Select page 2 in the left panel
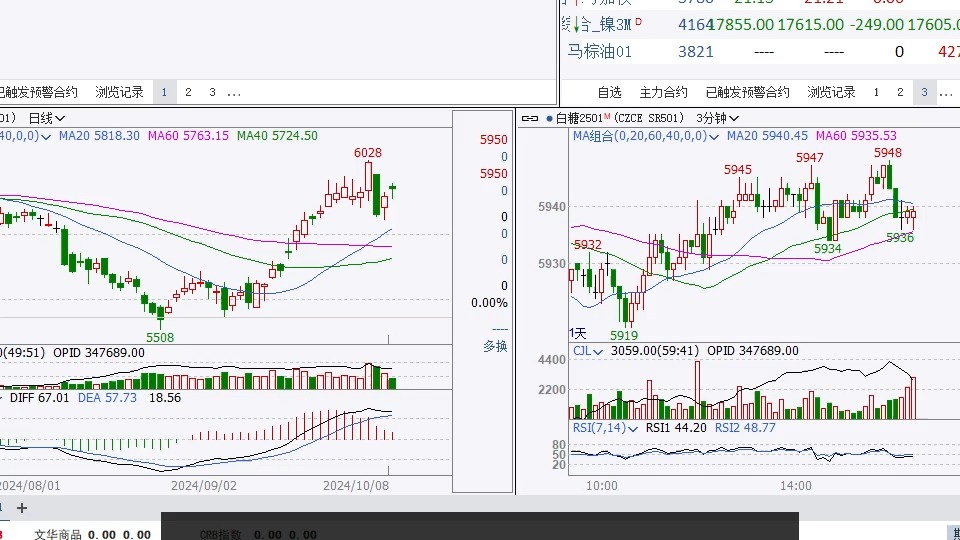 point(188,92)
